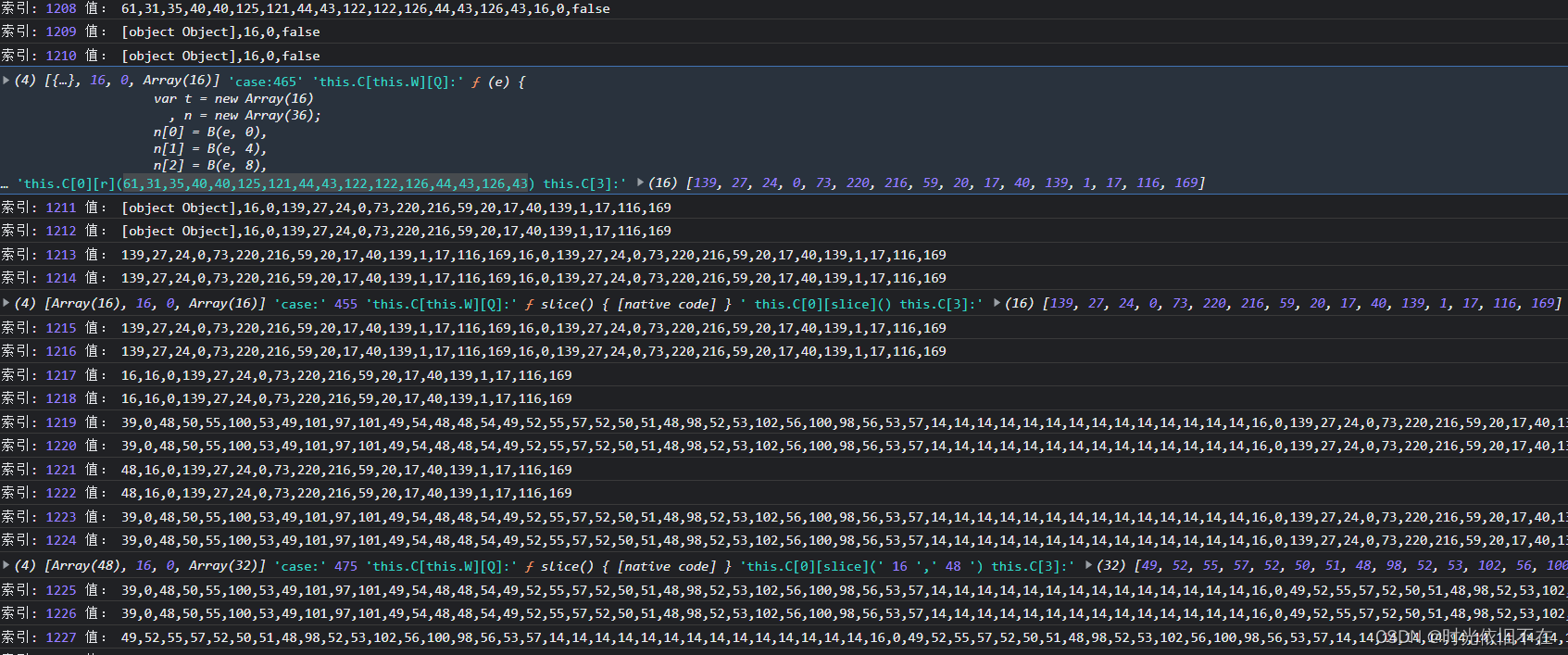Expand the (4) [Array(16), 16, 0, Array(16)] entry
This screenshot has width=1568, height=655.
click(6, 303)
